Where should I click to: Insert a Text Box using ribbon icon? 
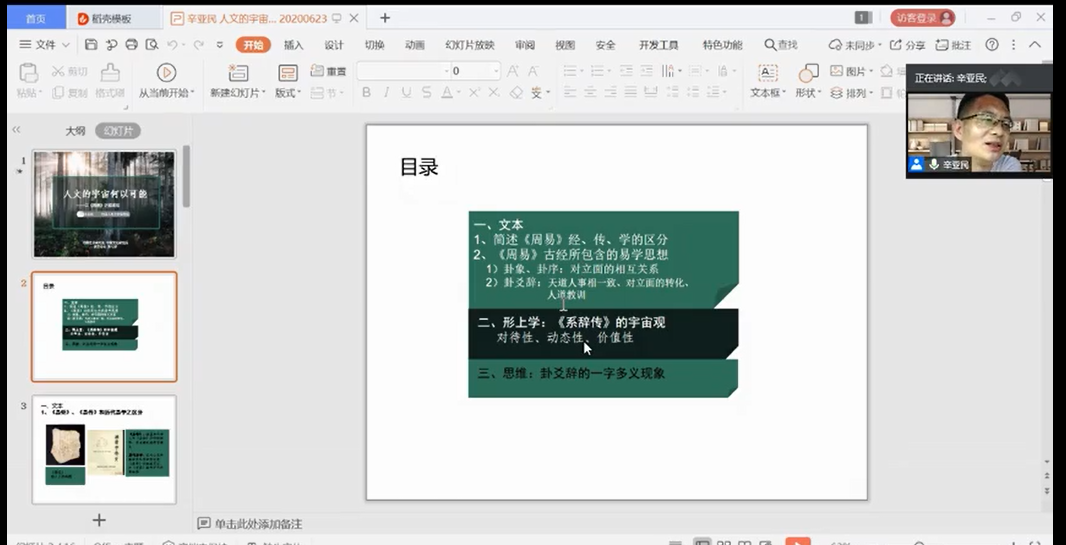pyautogui.click(x=767, y=72)
